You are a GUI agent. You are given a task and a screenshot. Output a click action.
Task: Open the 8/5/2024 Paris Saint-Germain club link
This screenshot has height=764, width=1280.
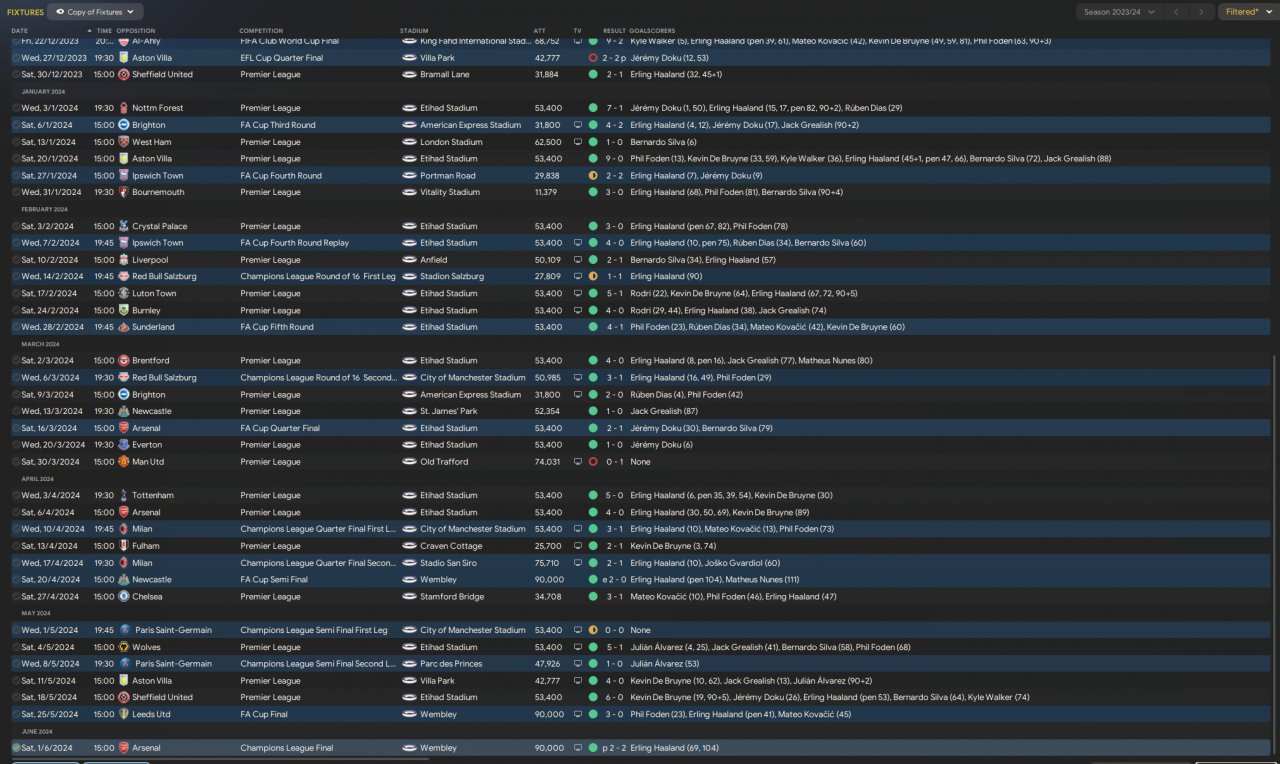click(x=172, y=664)
